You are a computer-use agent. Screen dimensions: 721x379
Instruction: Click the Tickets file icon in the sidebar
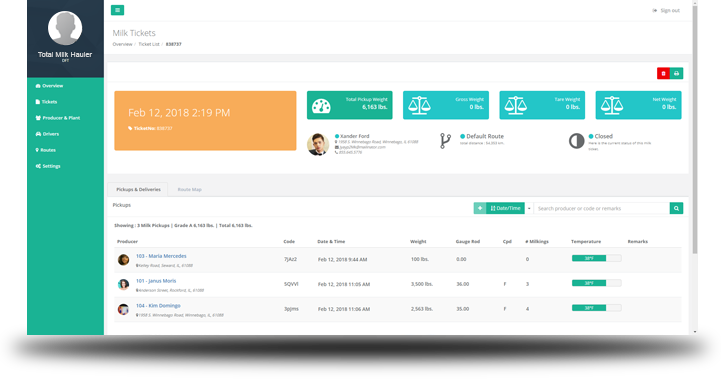coord(38,102)
